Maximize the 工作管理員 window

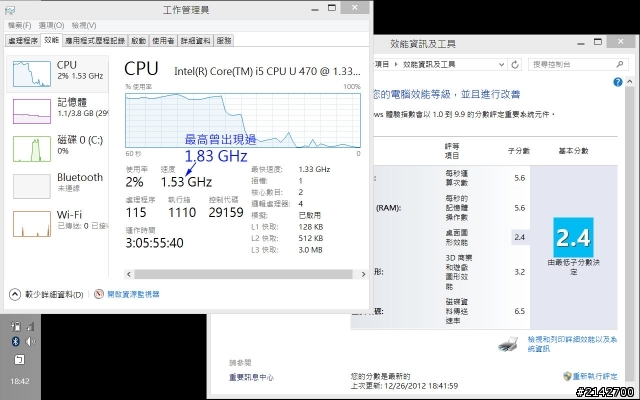pyautogui.click(x=332, y=8)
